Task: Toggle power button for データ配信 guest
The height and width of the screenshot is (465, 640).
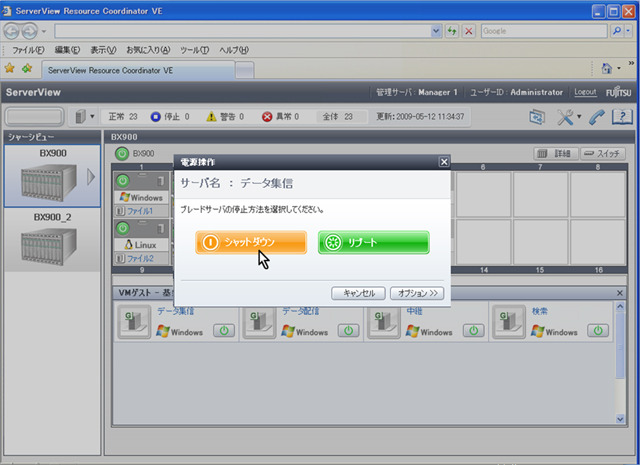Action: [349, 331]
